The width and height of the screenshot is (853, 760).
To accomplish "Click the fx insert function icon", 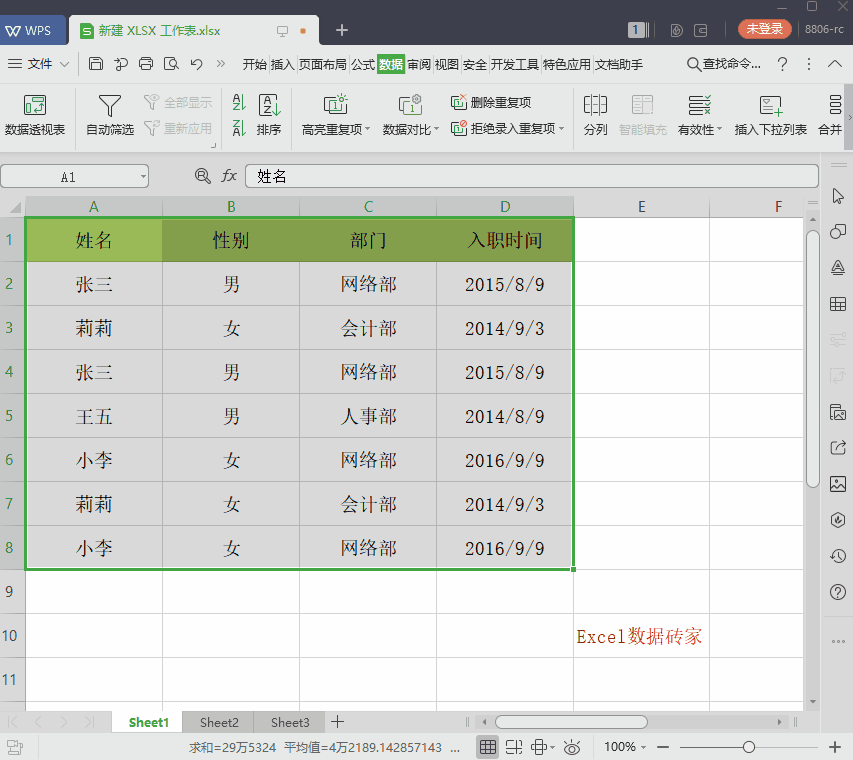I will [229, 176].
